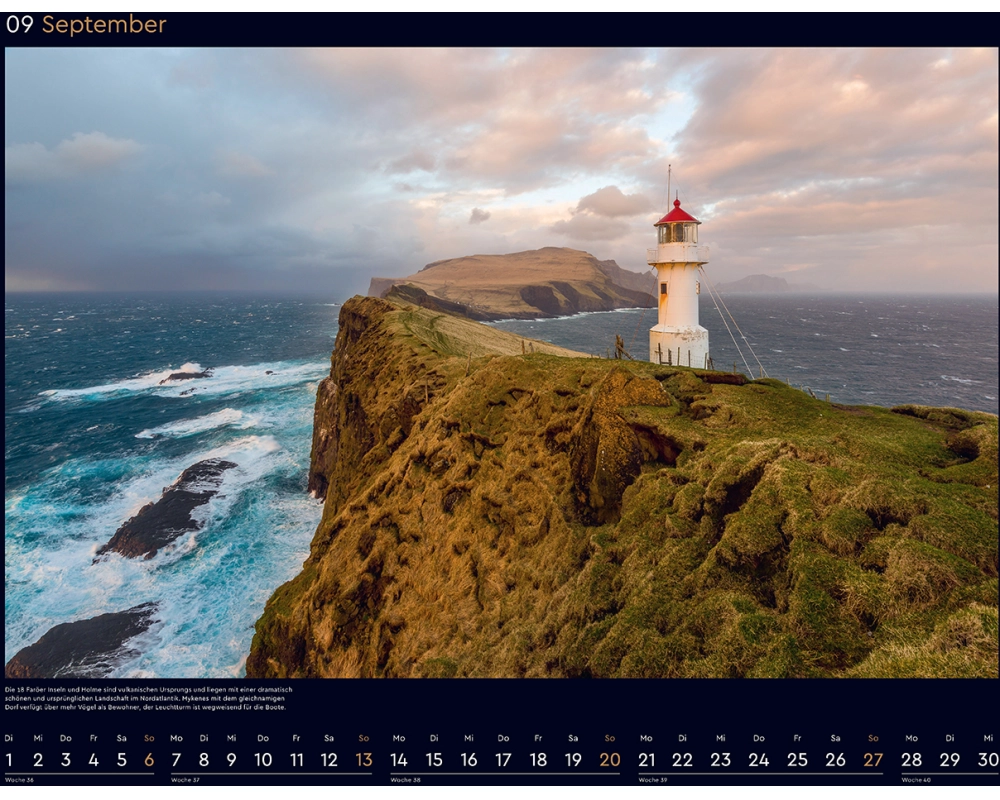
Task: Click on date 24
Action: click(x=759, y=759)
